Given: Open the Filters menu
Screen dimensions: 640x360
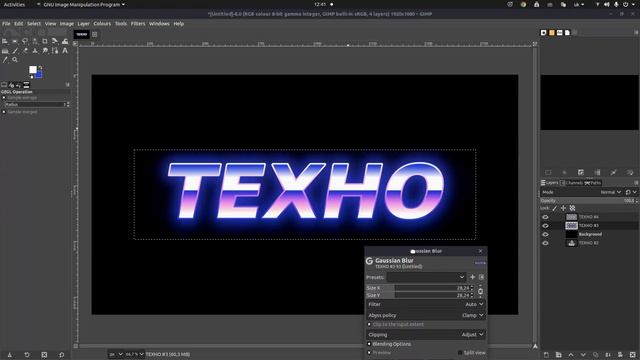Looking at the screenshot, I should click(138, 24).
